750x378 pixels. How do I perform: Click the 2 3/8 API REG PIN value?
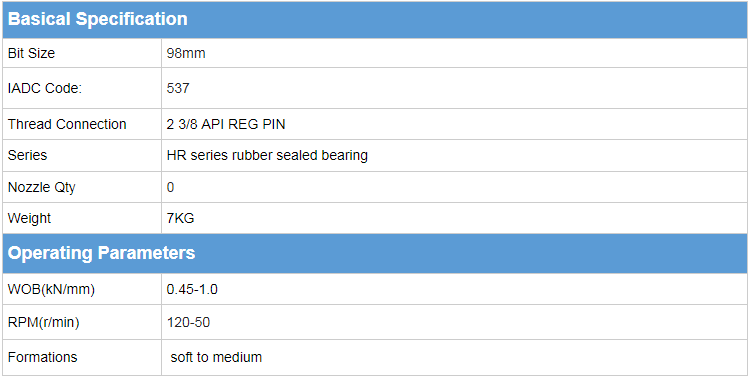[x=226, y=124]
